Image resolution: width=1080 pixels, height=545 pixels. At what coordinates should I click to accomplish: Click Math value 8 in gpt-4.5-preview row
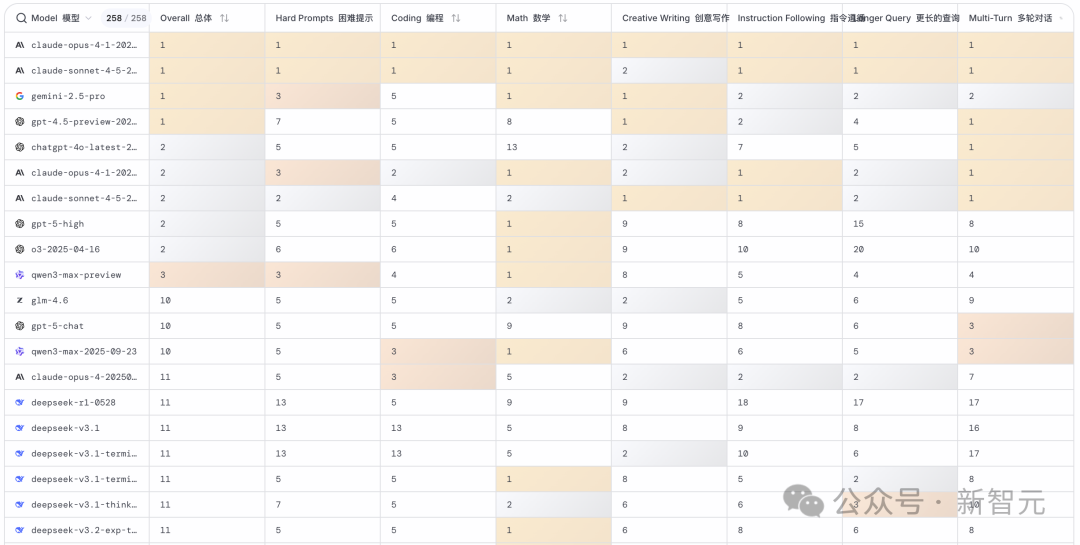tap(509, 121)
